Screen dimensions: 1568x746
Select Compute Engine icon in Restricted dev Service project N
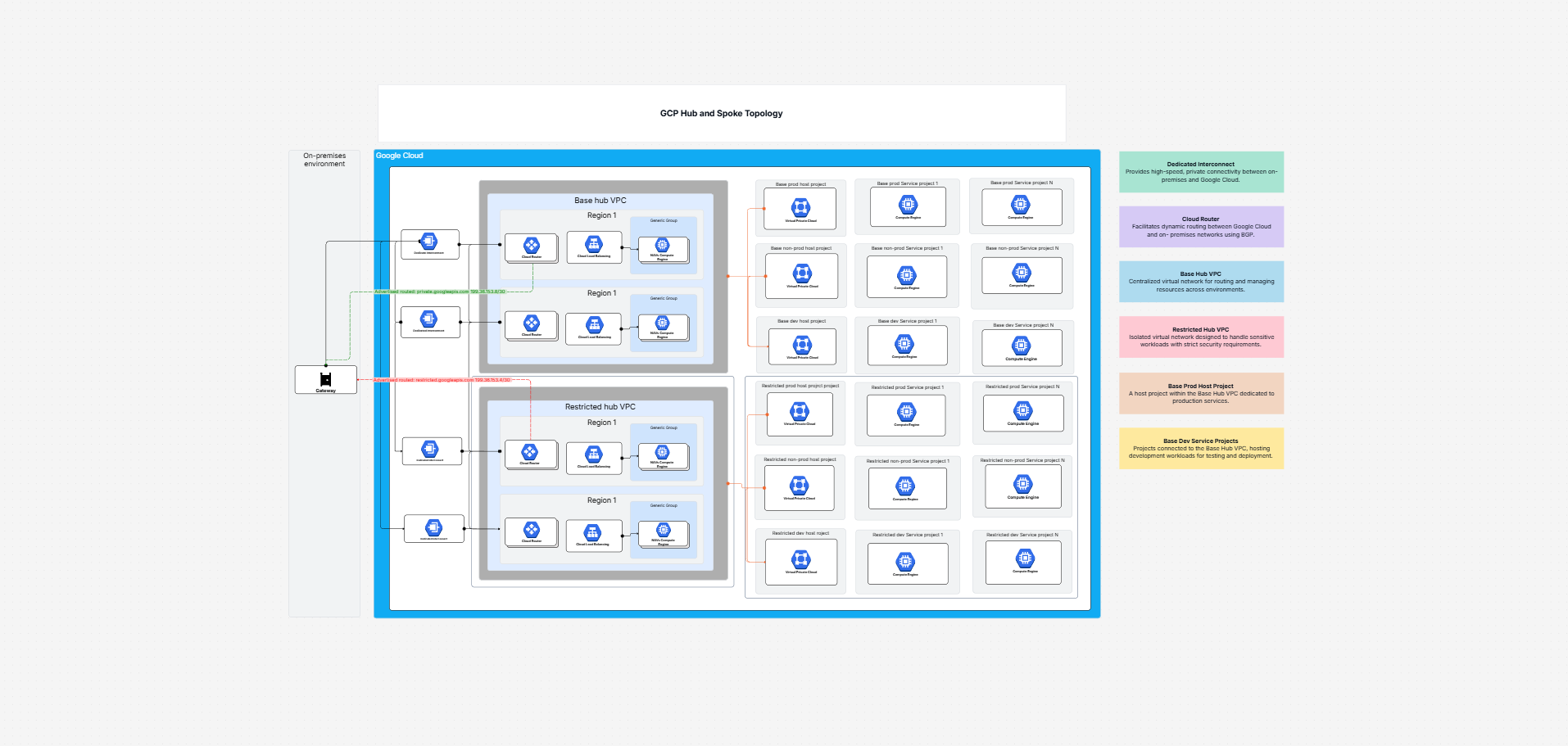(1025, 558)
